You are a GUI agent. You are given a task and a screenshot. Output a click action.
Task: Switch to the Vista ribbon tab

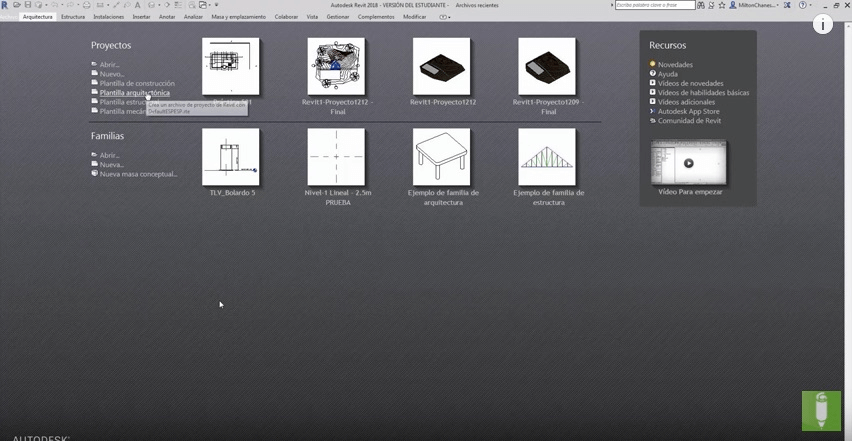(x=312, y=17)
